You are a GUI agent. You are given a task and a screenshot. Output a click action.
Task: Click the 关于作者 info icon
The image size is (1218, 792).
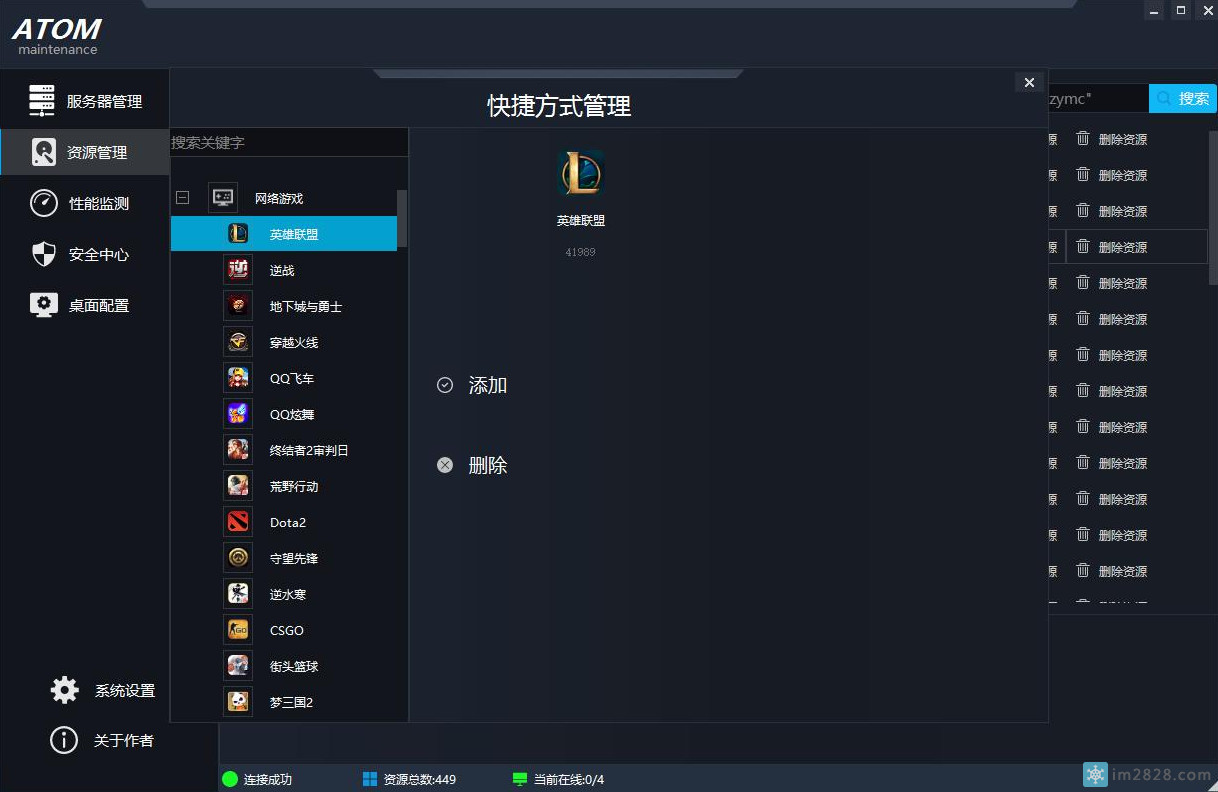pyautogui.click(x=63, y=740)
